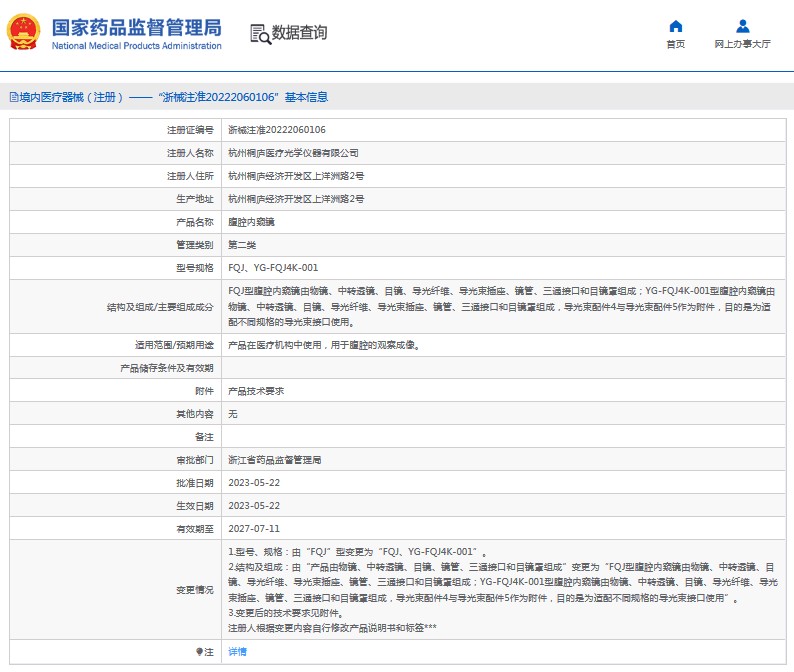
Task: Select the registration number 浙械注准20222060106 cell
Action: (x=276, y=130)
